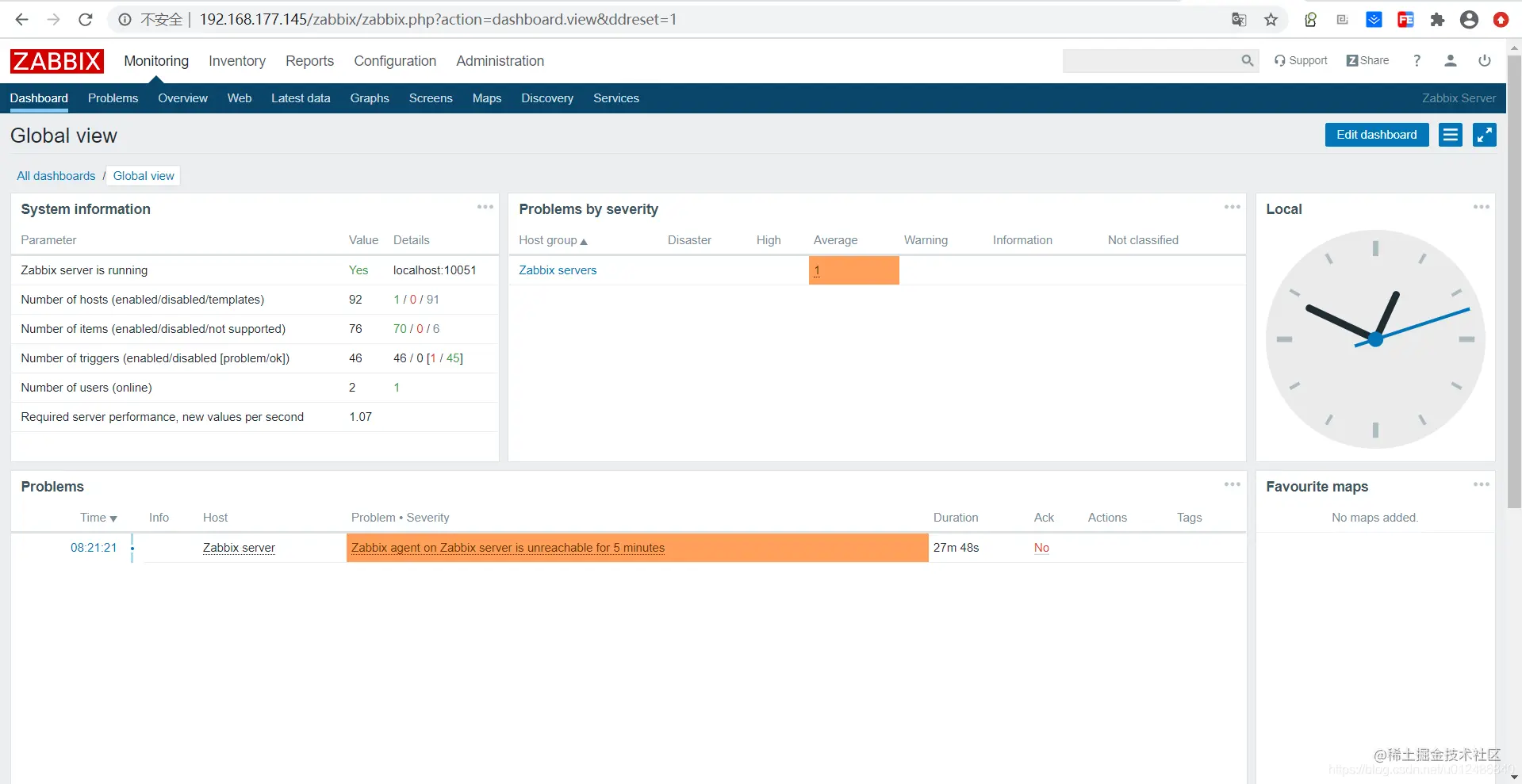Reload the browser page
Screen dimensions: 1522x784
click(86, 20)
